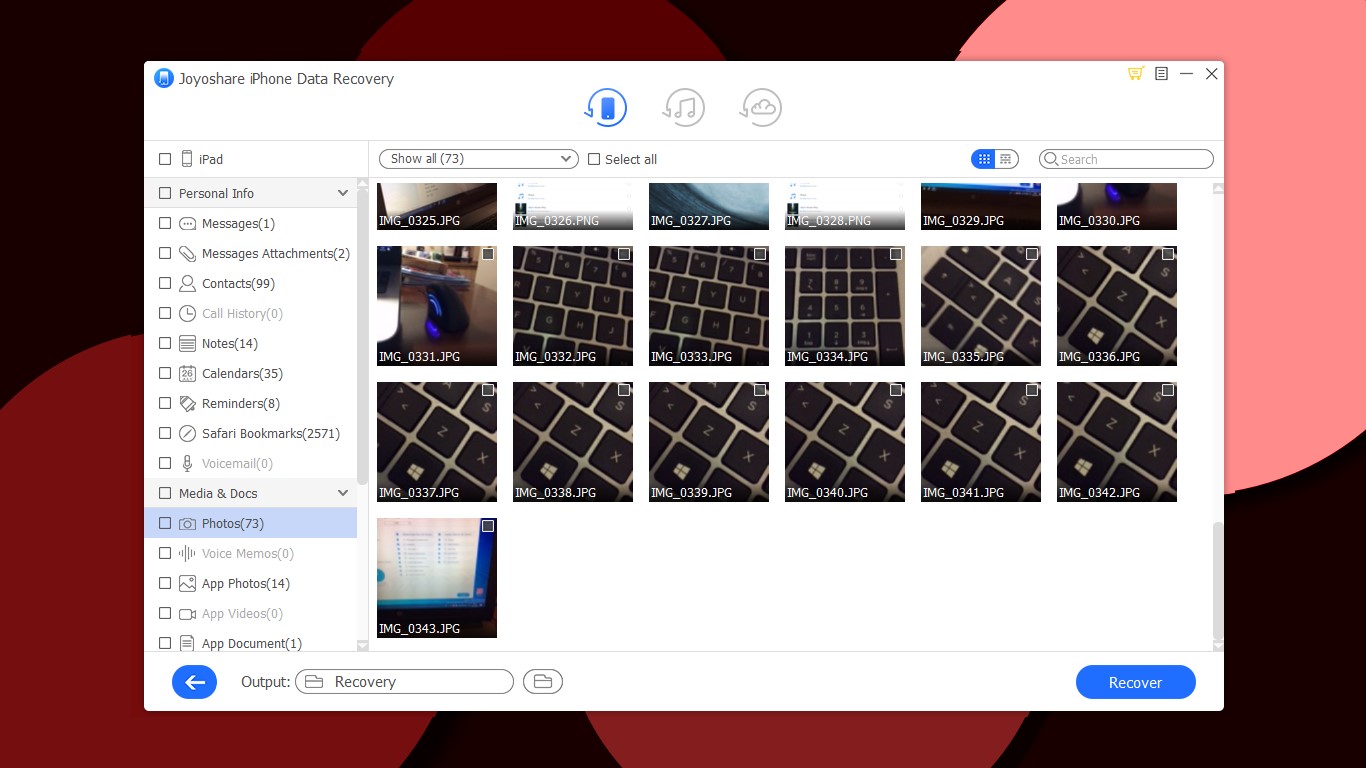Select checkbox on IMG_0335.JPG thumbnail
This screenshot has height=768, width=1366.
pos(1032,255)
